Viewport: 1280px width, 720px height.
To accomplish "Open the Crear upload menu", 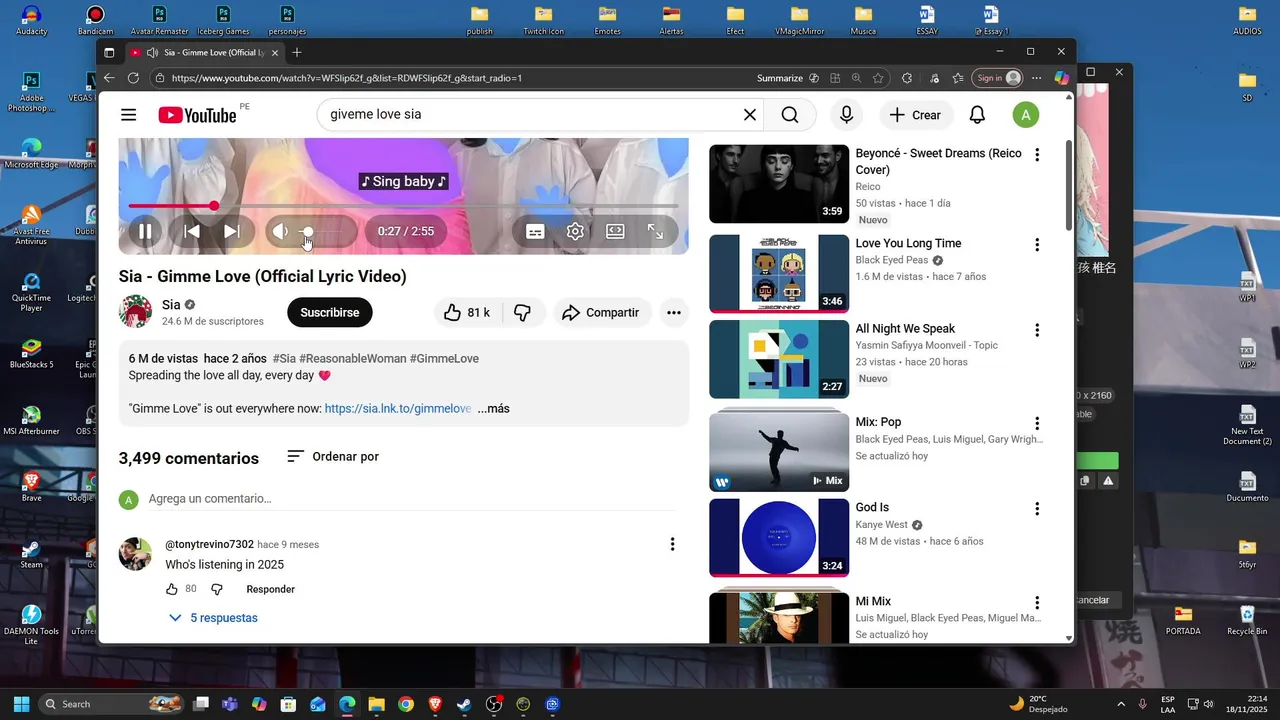I will (x=915, y=115).
